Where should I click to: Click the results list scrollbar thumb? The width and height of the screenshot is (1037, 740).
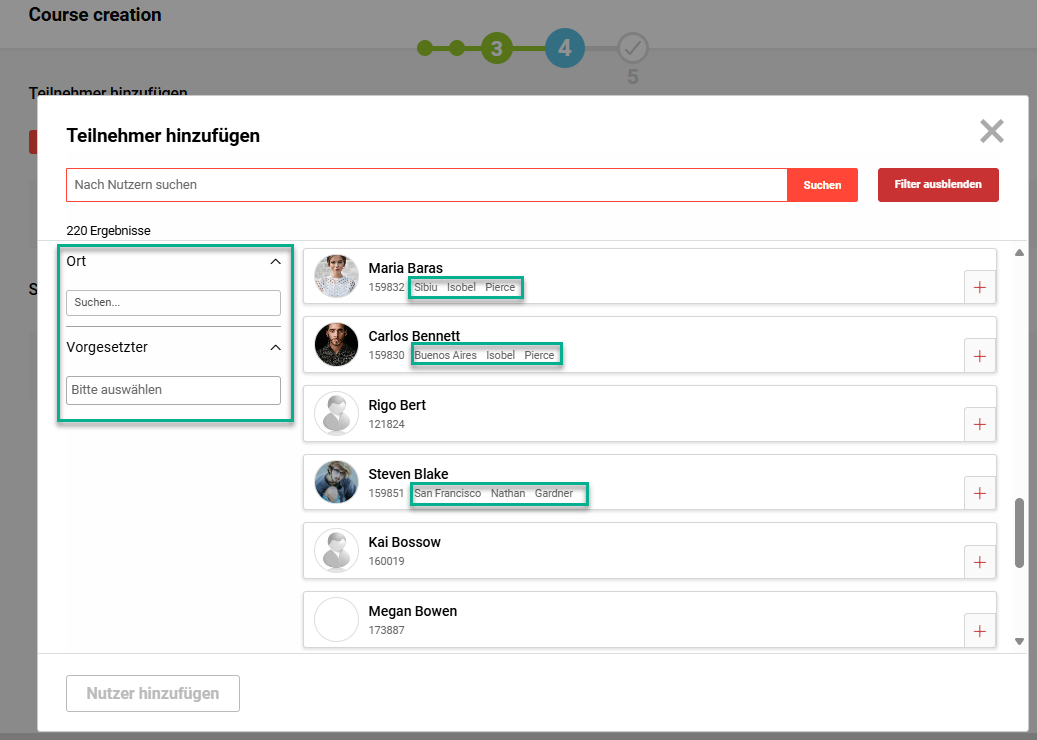click(1019, 533)
